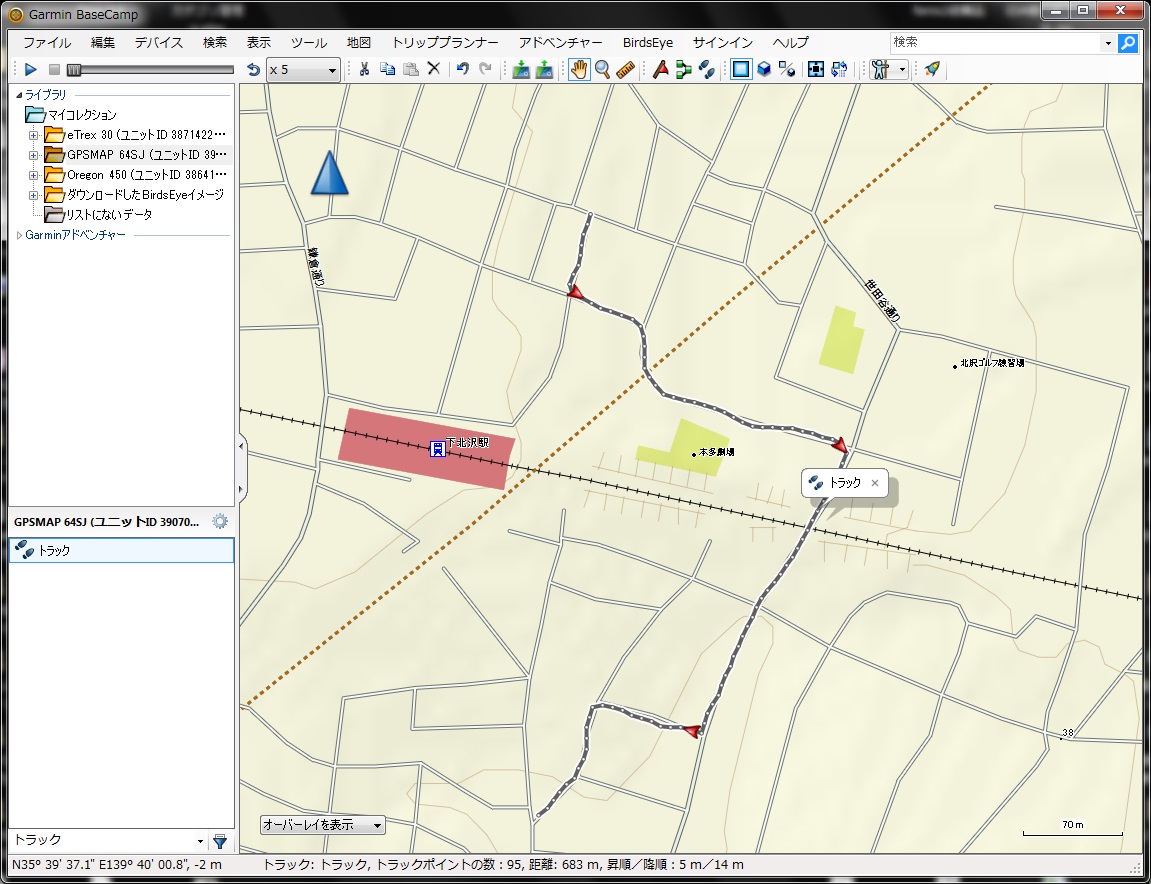1151x884 pixels.
Task: Expand the eTrex 30 folder node
Action: [x=33, y=135]
